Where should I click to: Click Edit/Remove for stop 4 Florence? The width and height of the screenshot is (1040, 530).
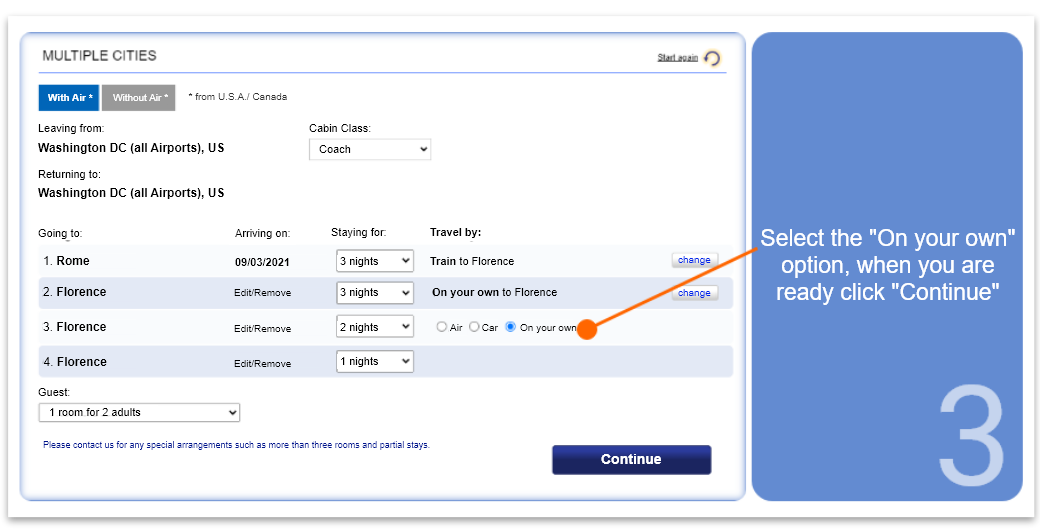click(x=262, y=363)
